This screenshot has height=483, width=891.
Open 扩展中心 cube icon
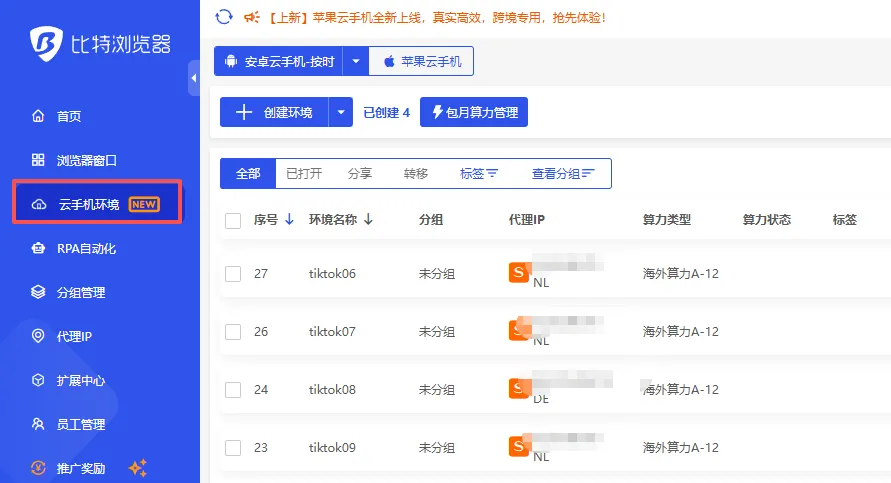[38, 380]
